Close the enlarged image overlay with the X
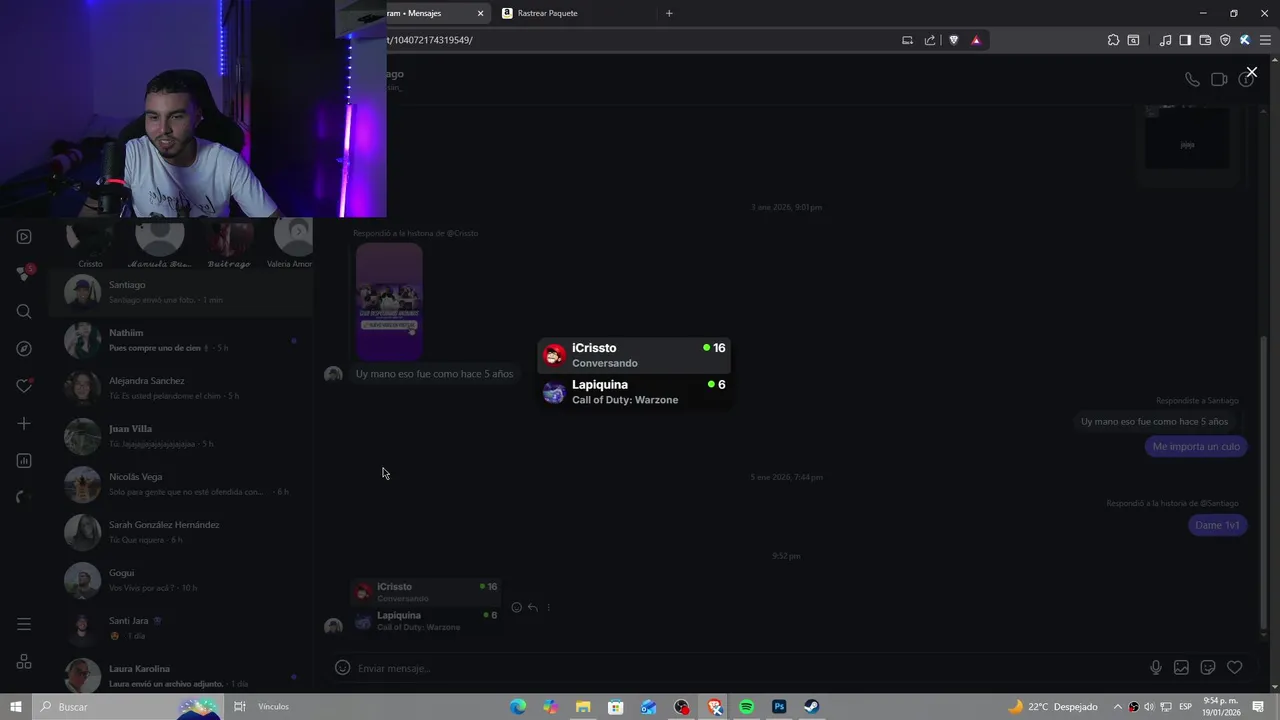 point(1251,72)
